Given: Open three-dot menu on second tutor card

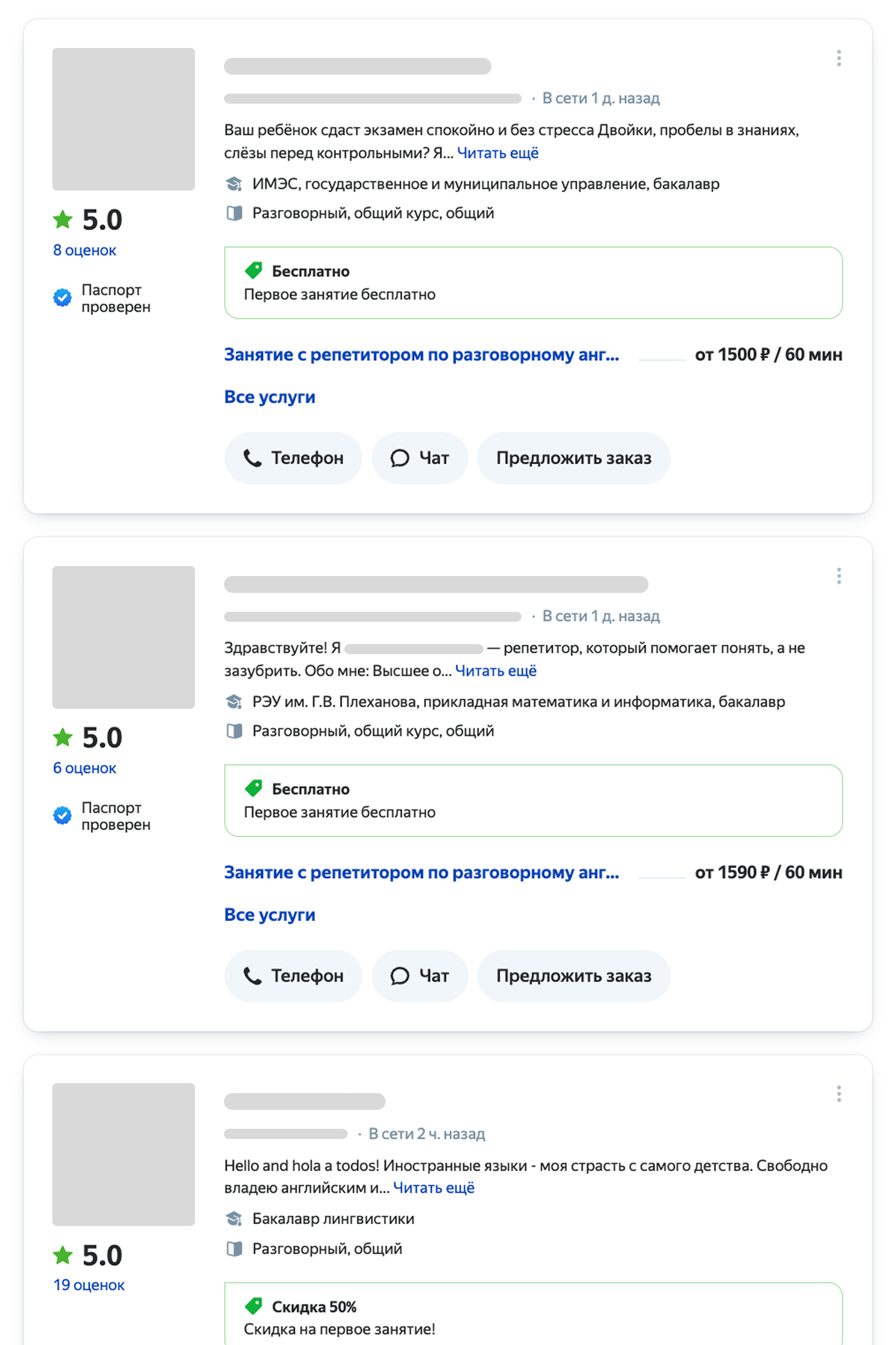Looking at the screenshot, I should [838, 577].
